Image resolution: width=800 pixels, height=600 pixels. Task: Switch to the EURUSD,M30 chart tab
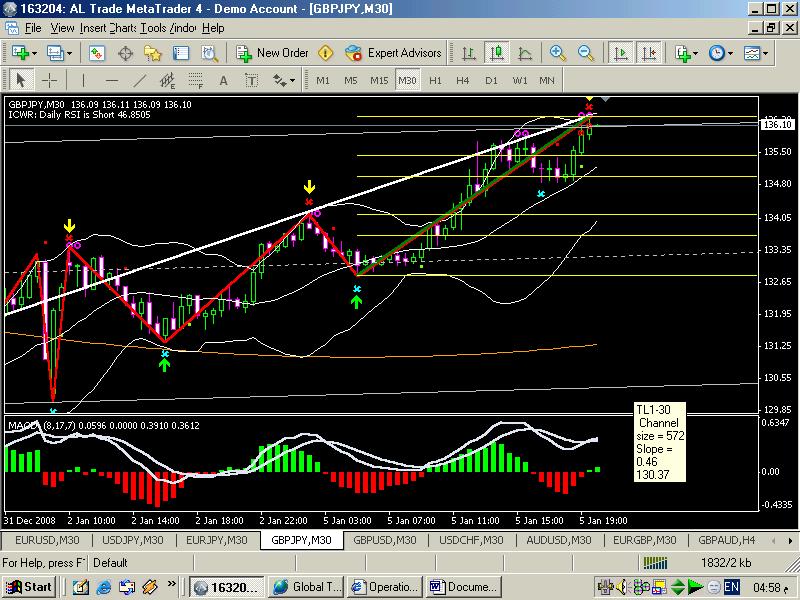[42, 540]
